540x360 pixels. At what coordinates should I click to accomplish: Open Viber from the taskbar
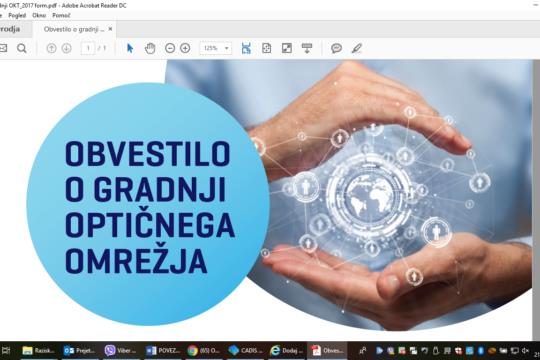(121, 351)
